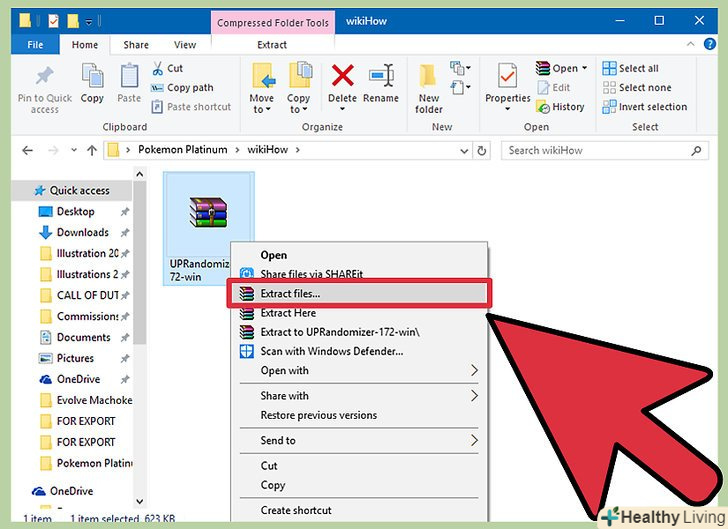The image size is (728, 529).
Task: Switch to the Share tab
Action: (x=136, y=45)
